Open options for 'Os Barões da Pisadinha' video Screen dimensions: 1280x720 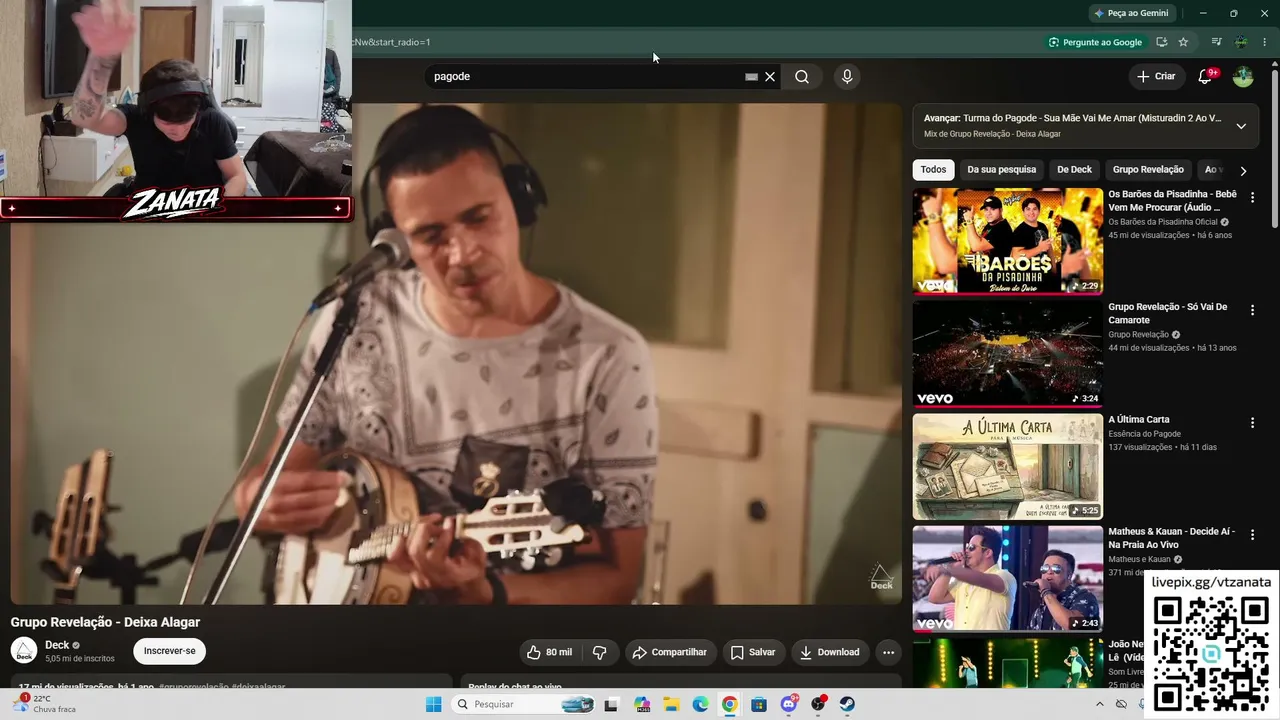point(1252,198)
